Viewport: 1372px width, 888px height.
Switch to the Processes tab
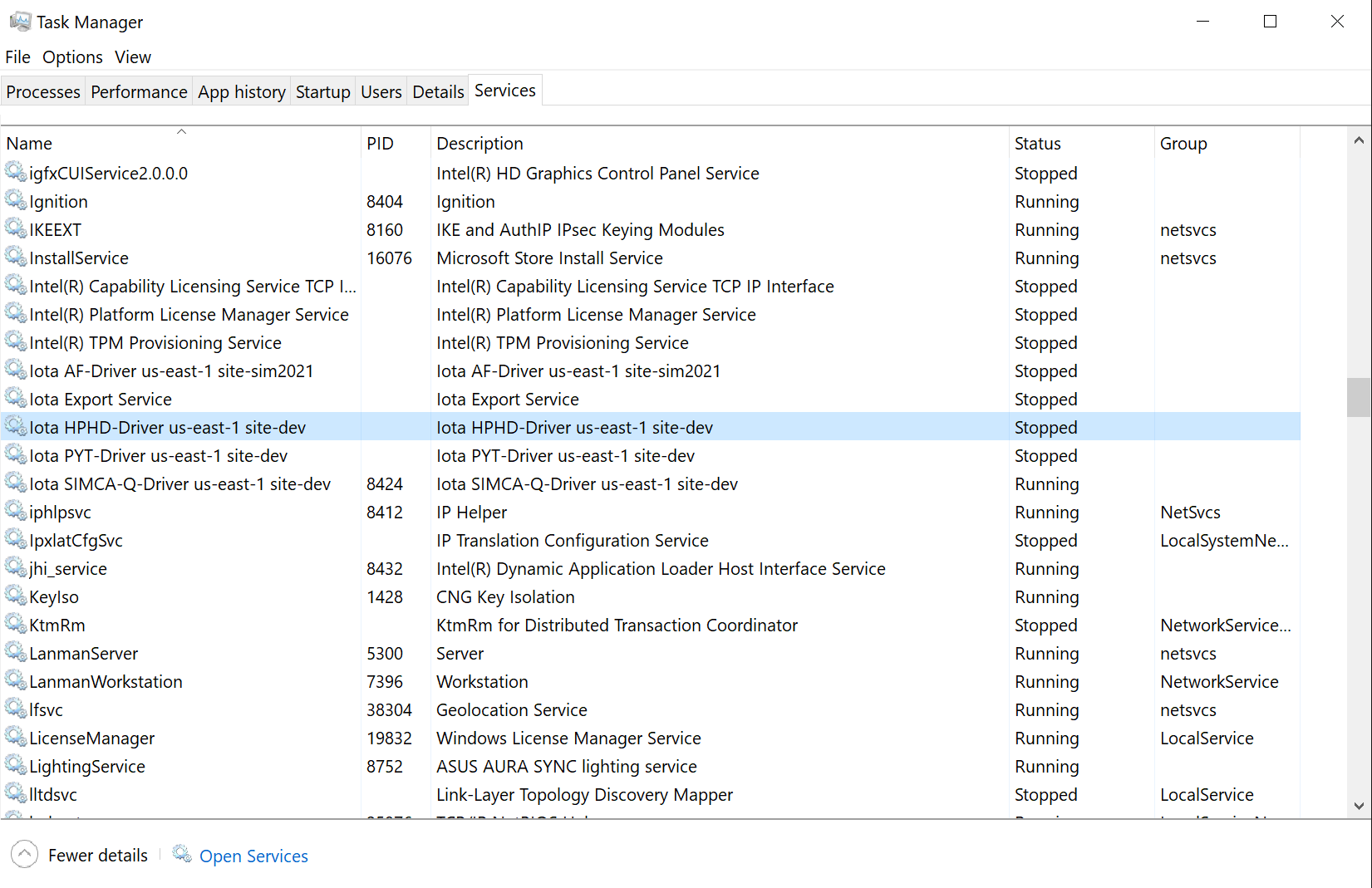pyautogui.click(x=43, y=91)
